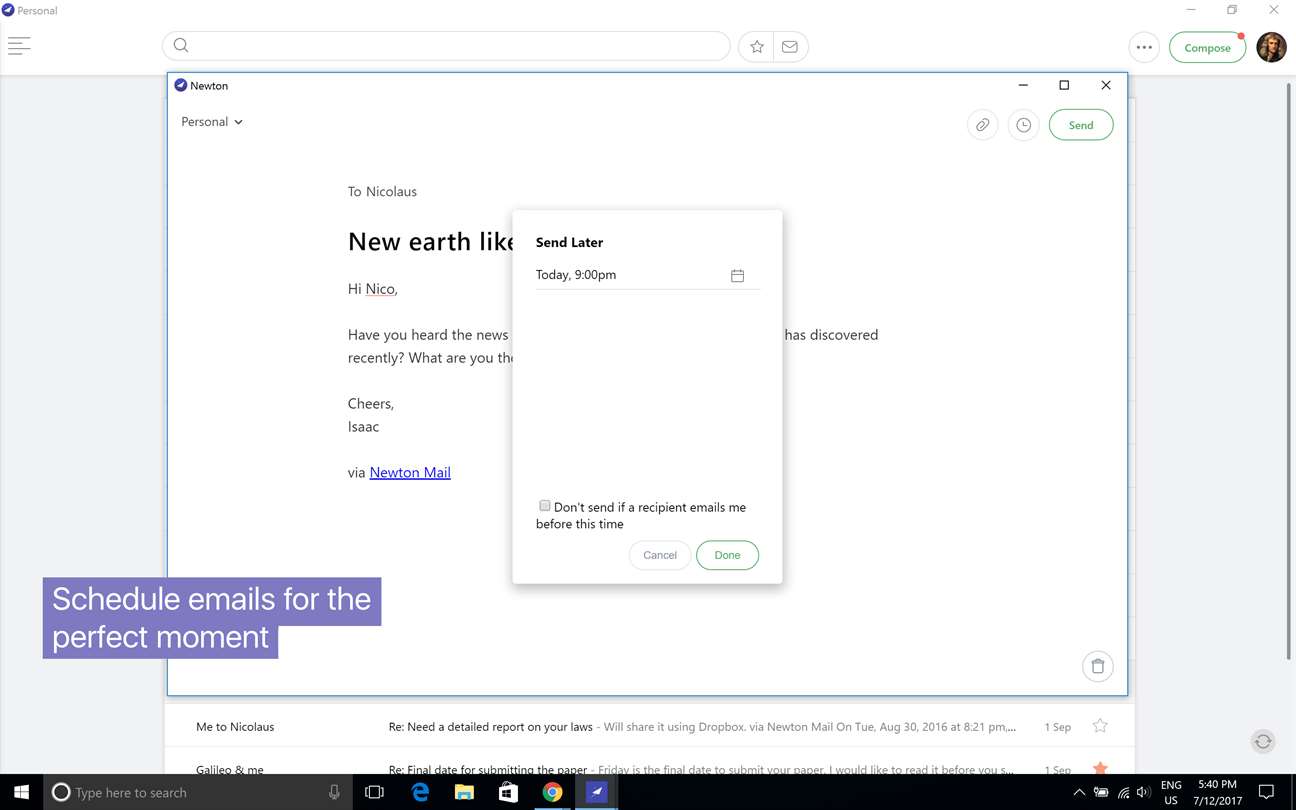Show hidden system tray icons chevron
The image size is (1296, 810).
[1079, 792]
